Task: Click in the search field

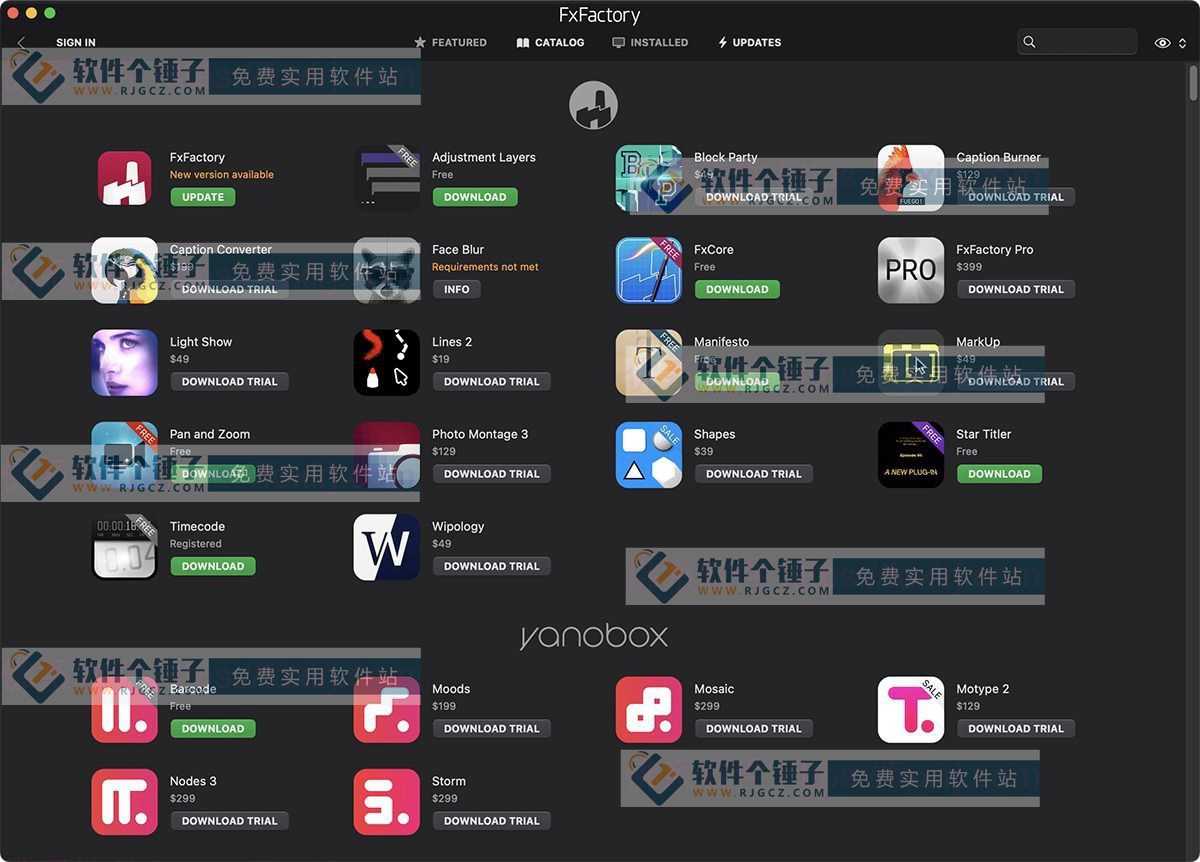Action: point(1077,42)
